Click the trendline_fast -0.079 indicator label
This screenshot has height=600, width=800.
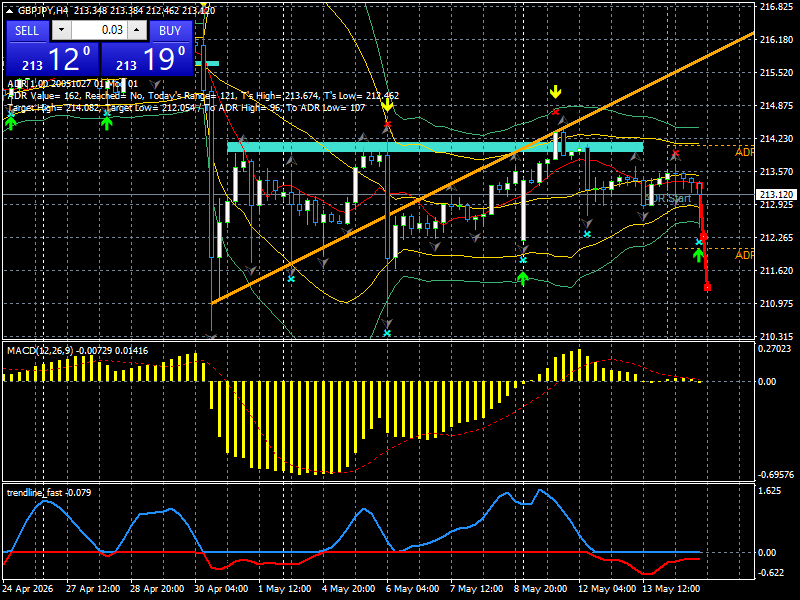pos(49,492)
